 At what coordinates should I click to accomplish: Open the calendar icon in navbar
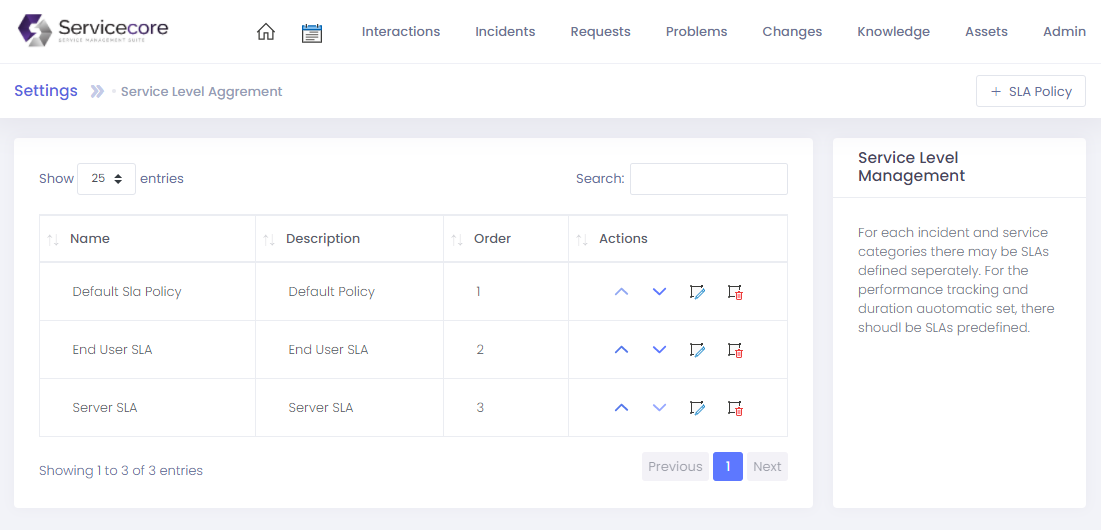[312, 32]
